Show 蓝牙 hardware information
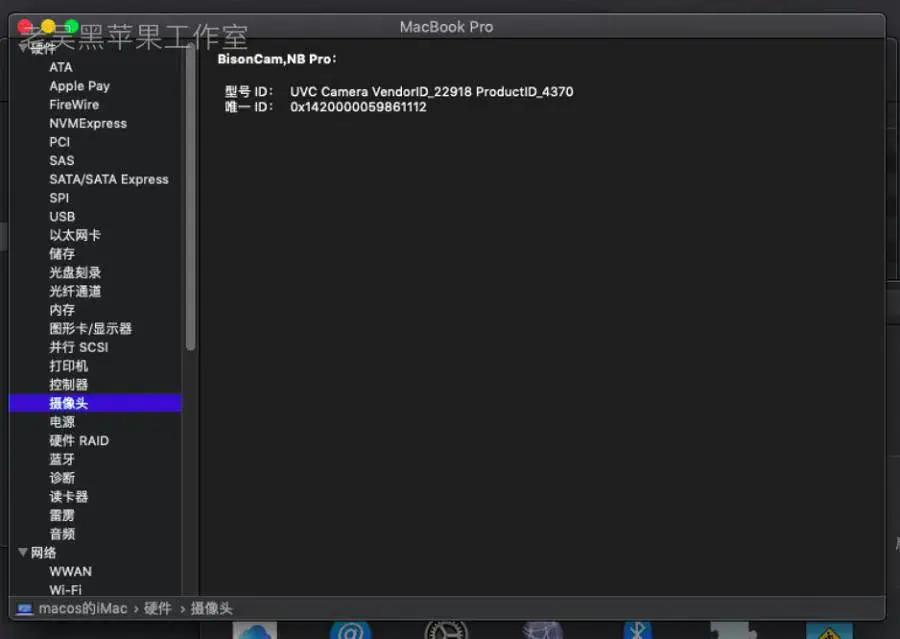900x639 pixels. (62, 459)
